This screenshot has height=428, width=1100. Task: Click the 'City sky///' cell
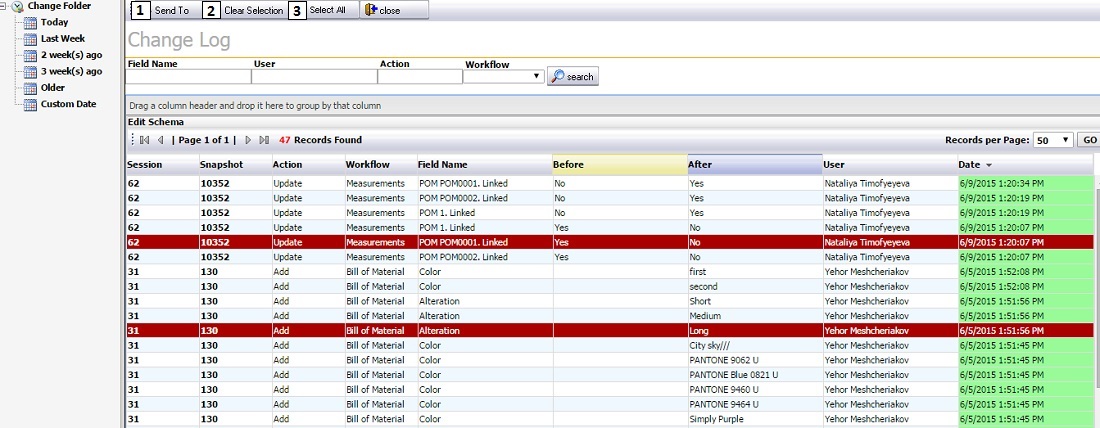pyautogui.click(x=756, y=345)
